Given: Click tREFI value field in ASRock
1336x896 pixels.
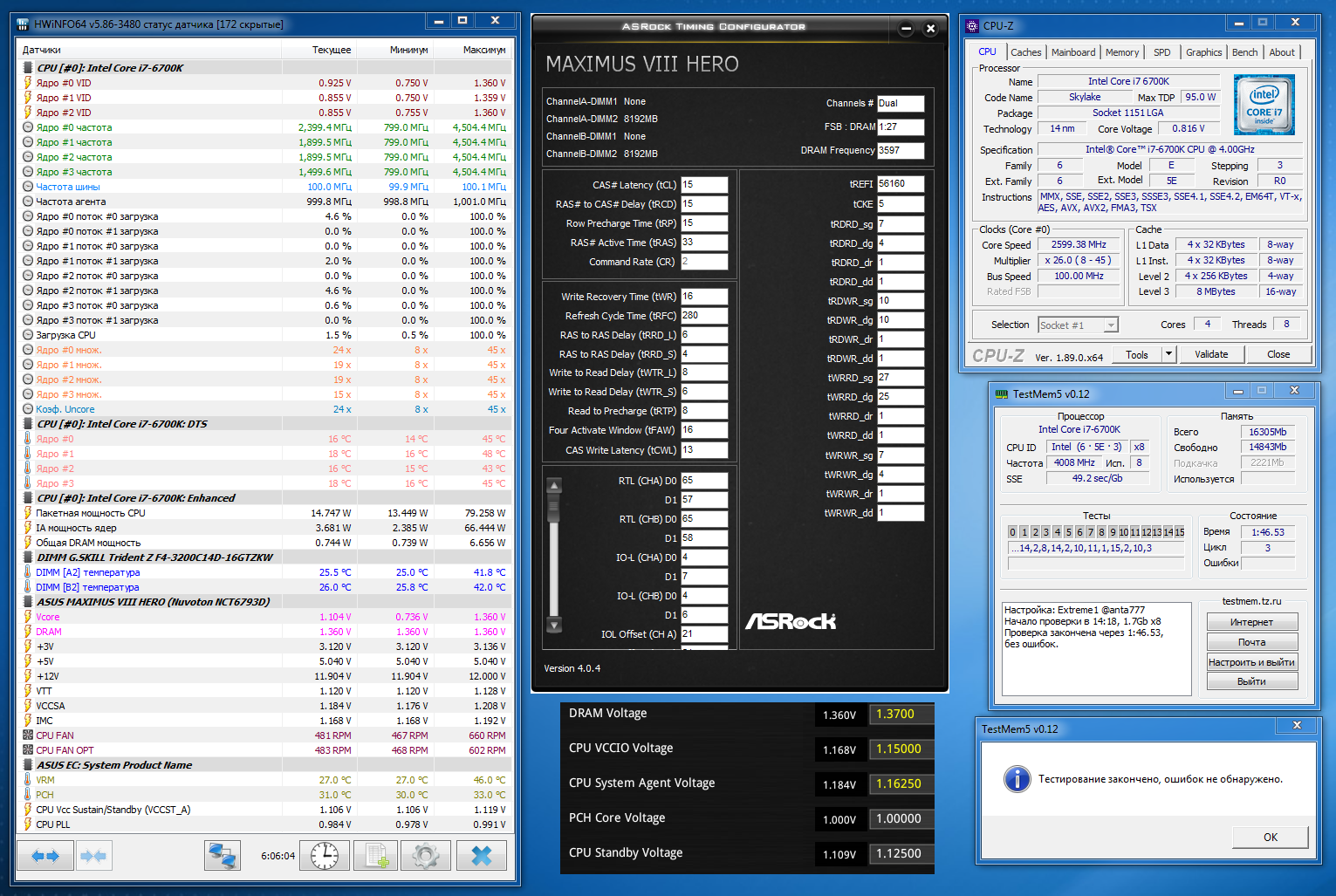Looking at the screenshot, I should pos(901,184).
